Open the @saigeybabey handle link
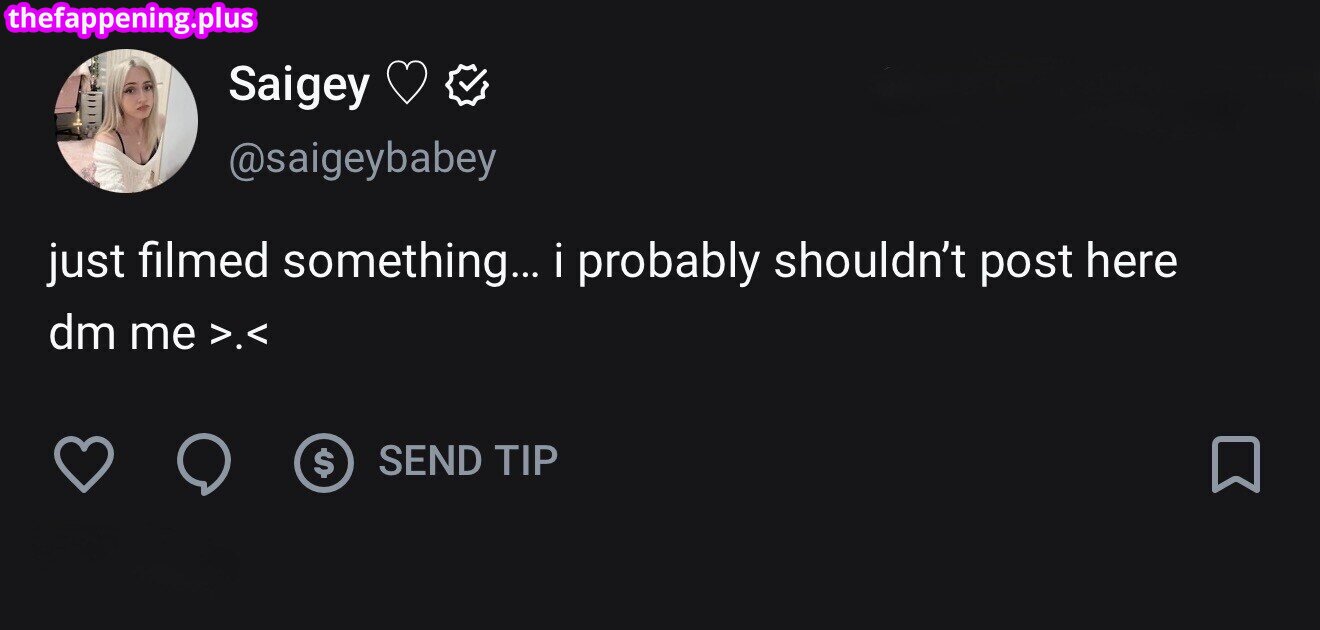 pos(362,159)
